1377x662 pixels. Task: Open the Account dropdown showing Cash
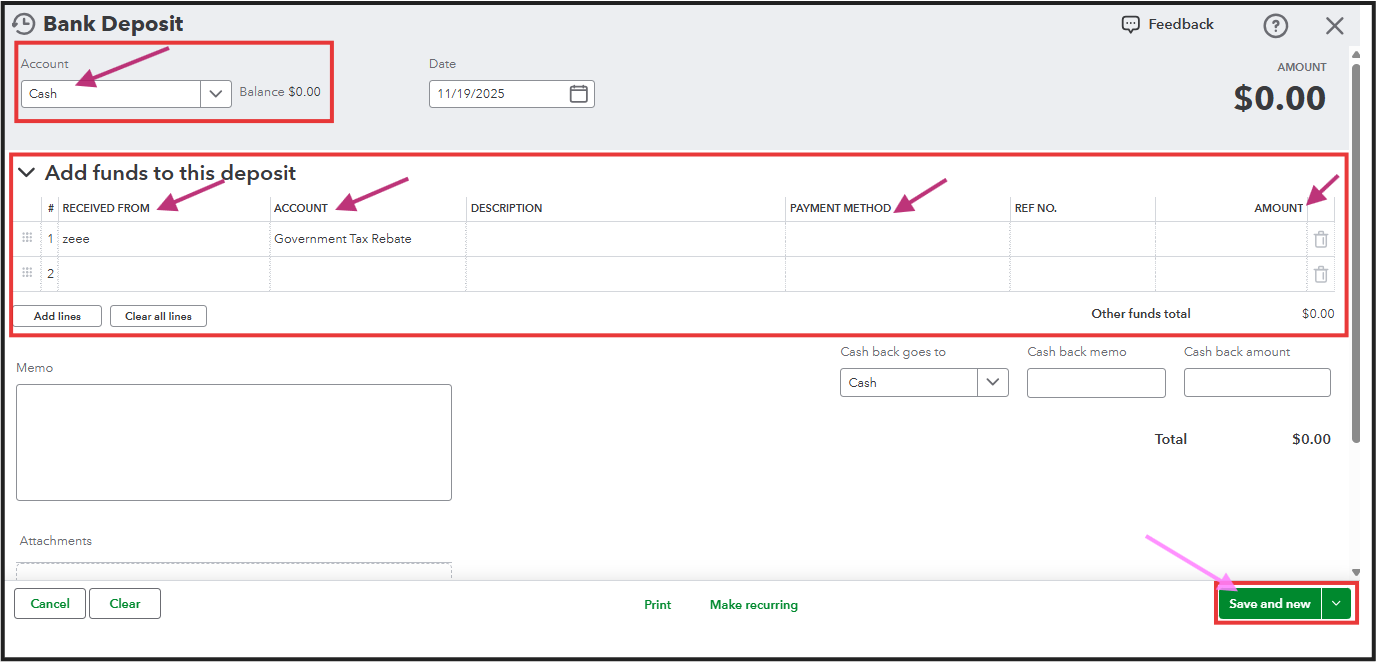[216, 94]
